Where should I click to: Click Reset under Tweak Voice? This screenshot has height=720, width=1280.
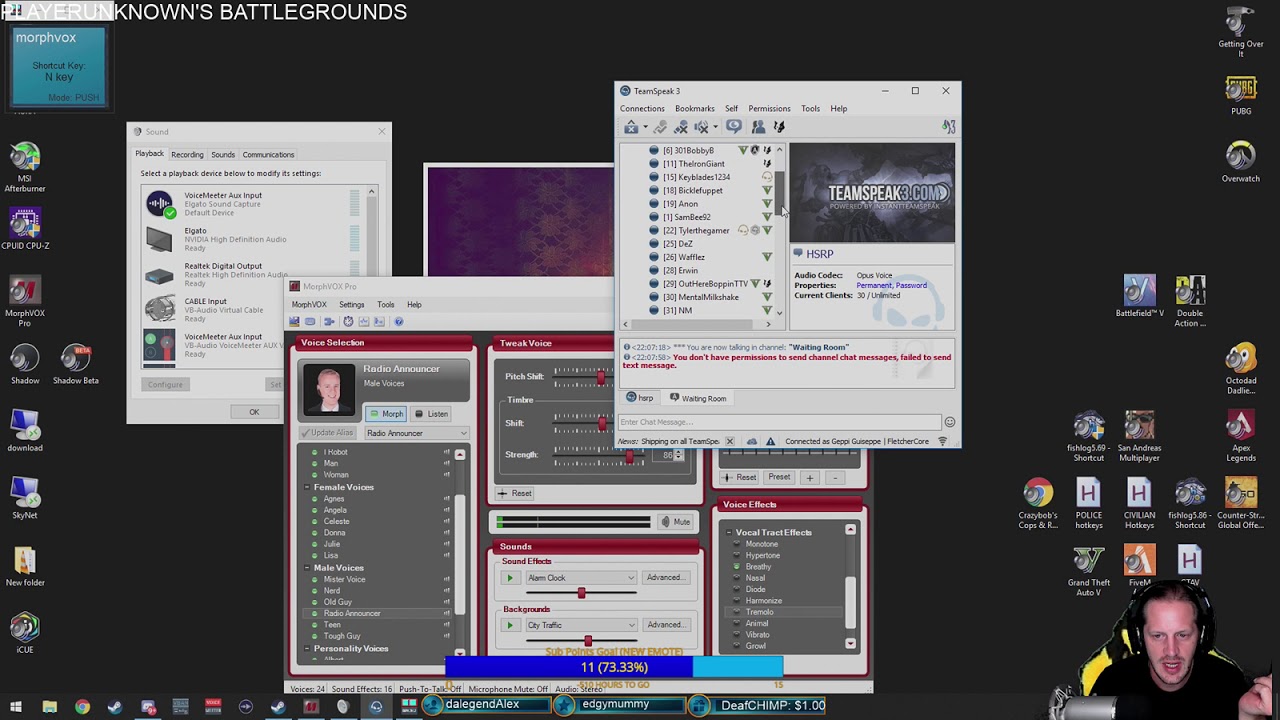point(516,494)
